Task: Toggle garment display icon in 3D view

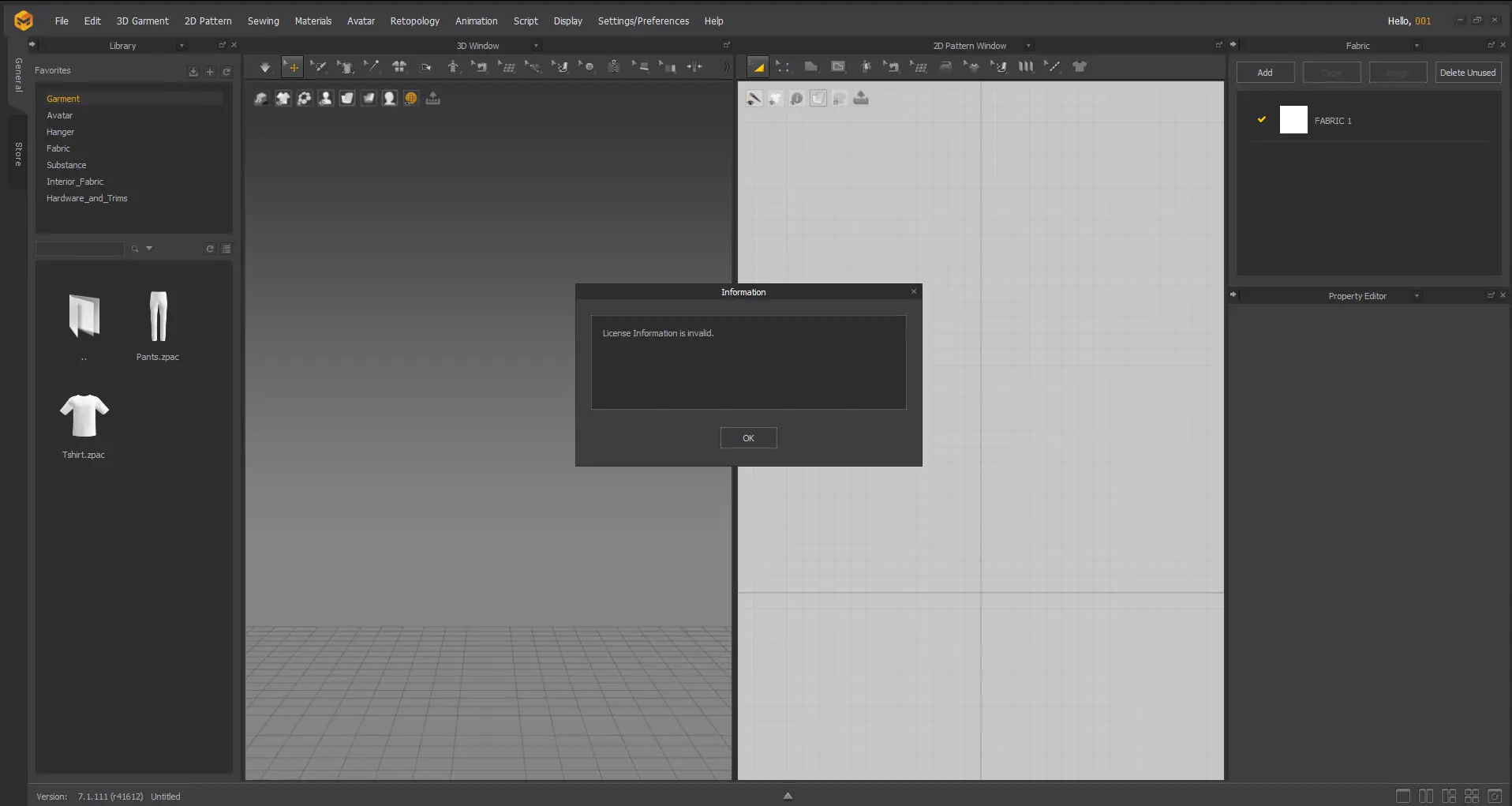Action: coord(283,99)
